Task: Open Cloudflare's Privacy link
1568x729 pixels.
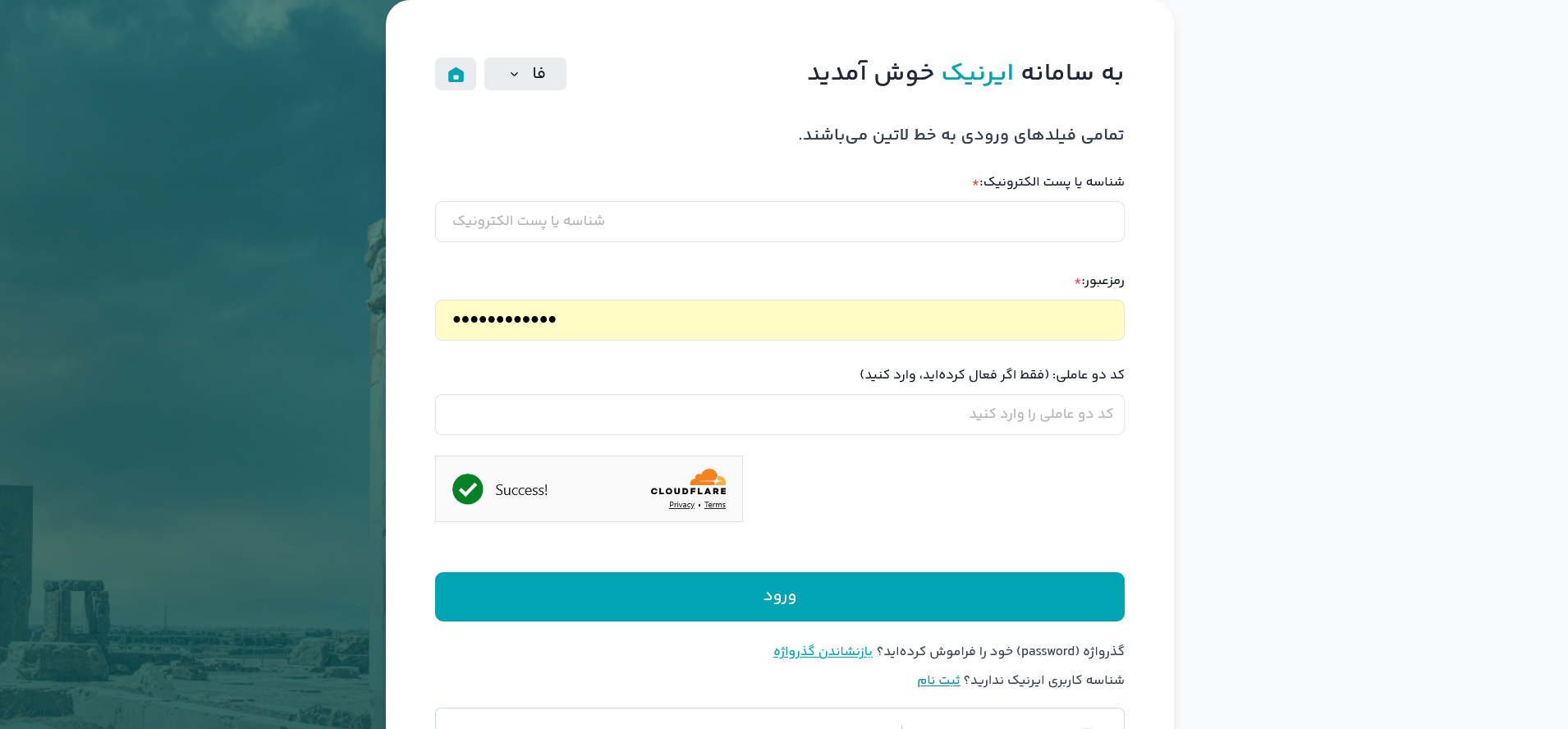Action: click(681, 505)
